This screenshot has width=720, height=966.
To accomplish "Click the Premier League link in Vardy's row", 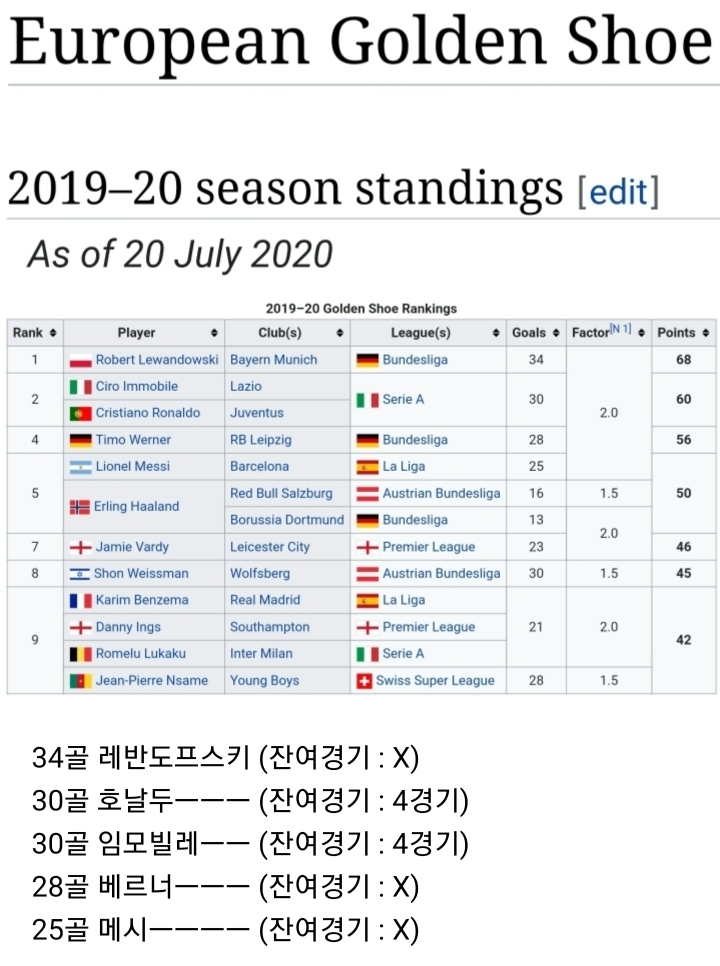I will point(428,547).
